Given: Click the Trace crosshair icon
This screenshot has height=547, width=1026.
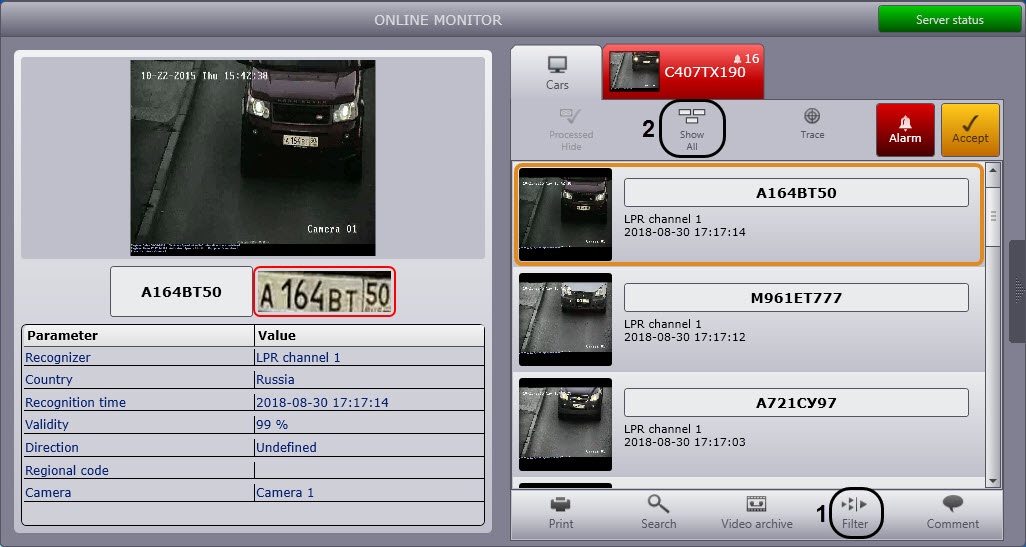Looking at the screenshot, I should [x=812, y=124].
